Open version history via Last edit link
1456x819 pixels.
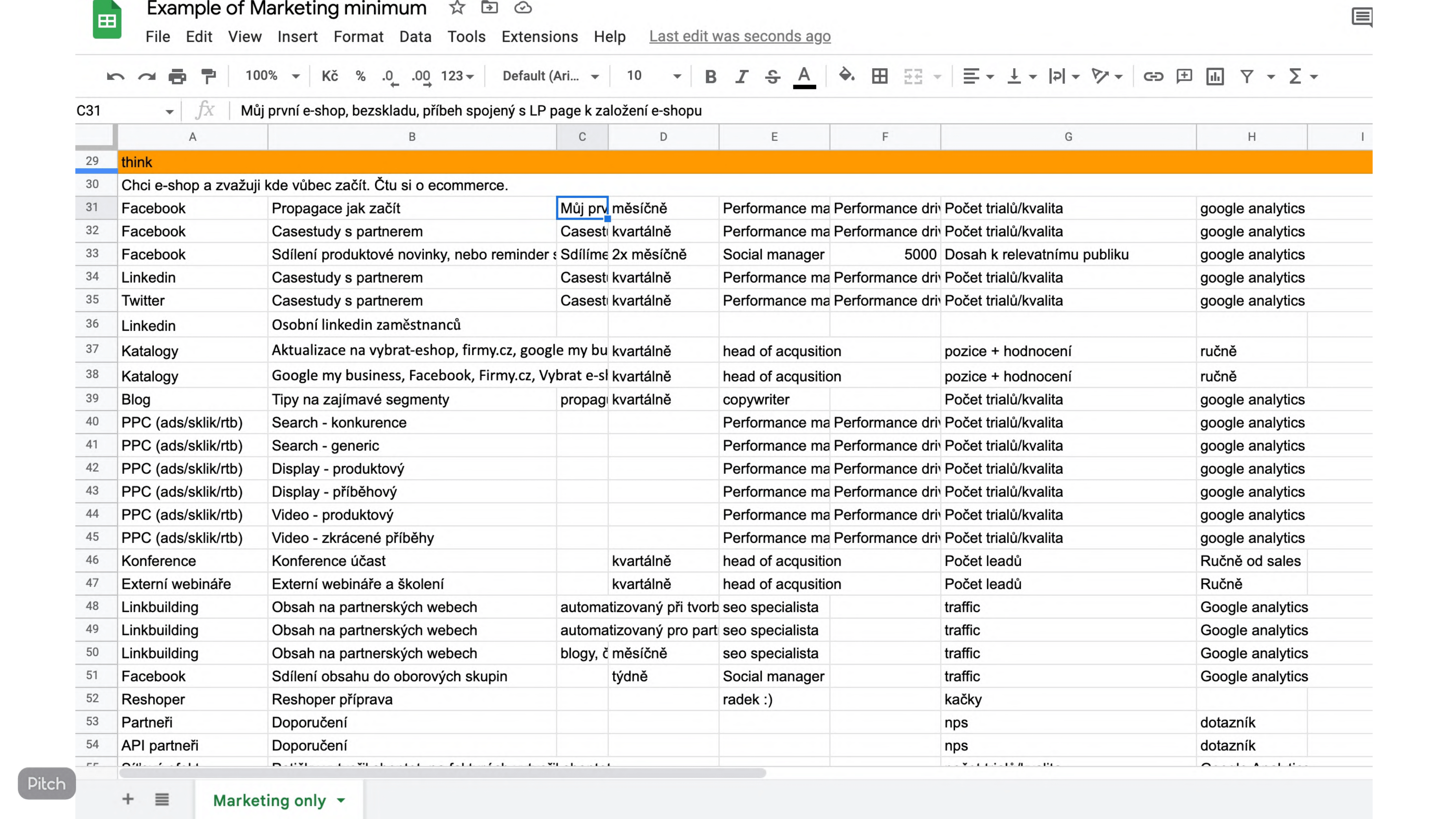tap(740, 36)
